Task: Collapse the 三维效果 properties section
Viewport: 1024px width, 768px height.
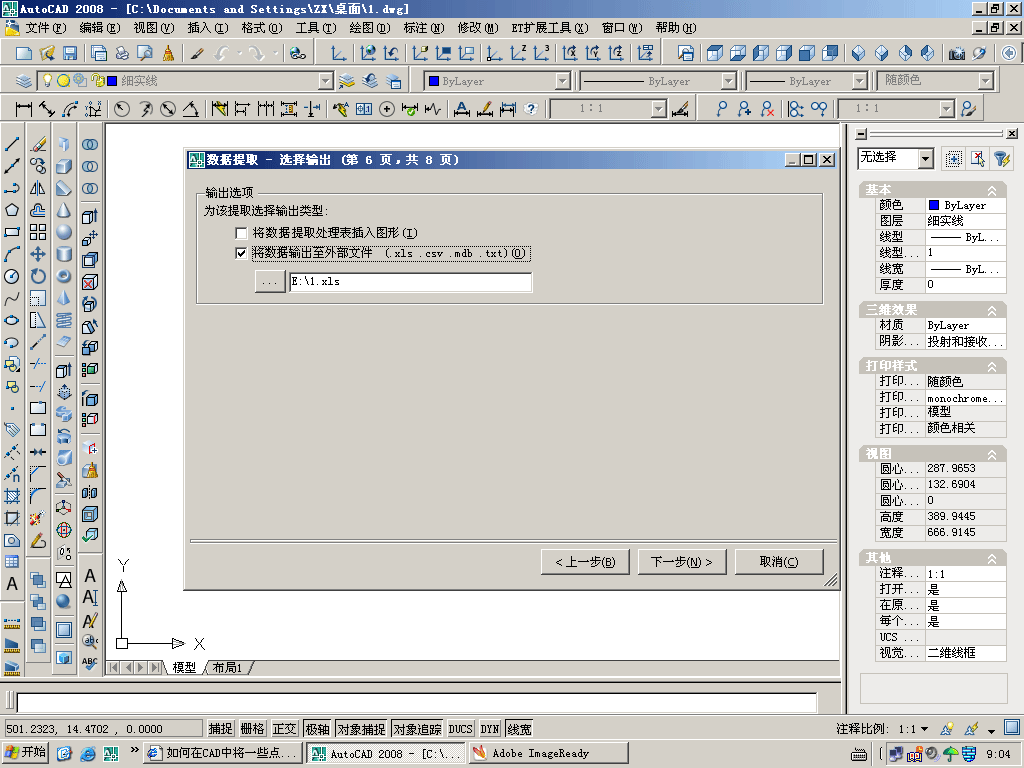Action: coord(991,310)
